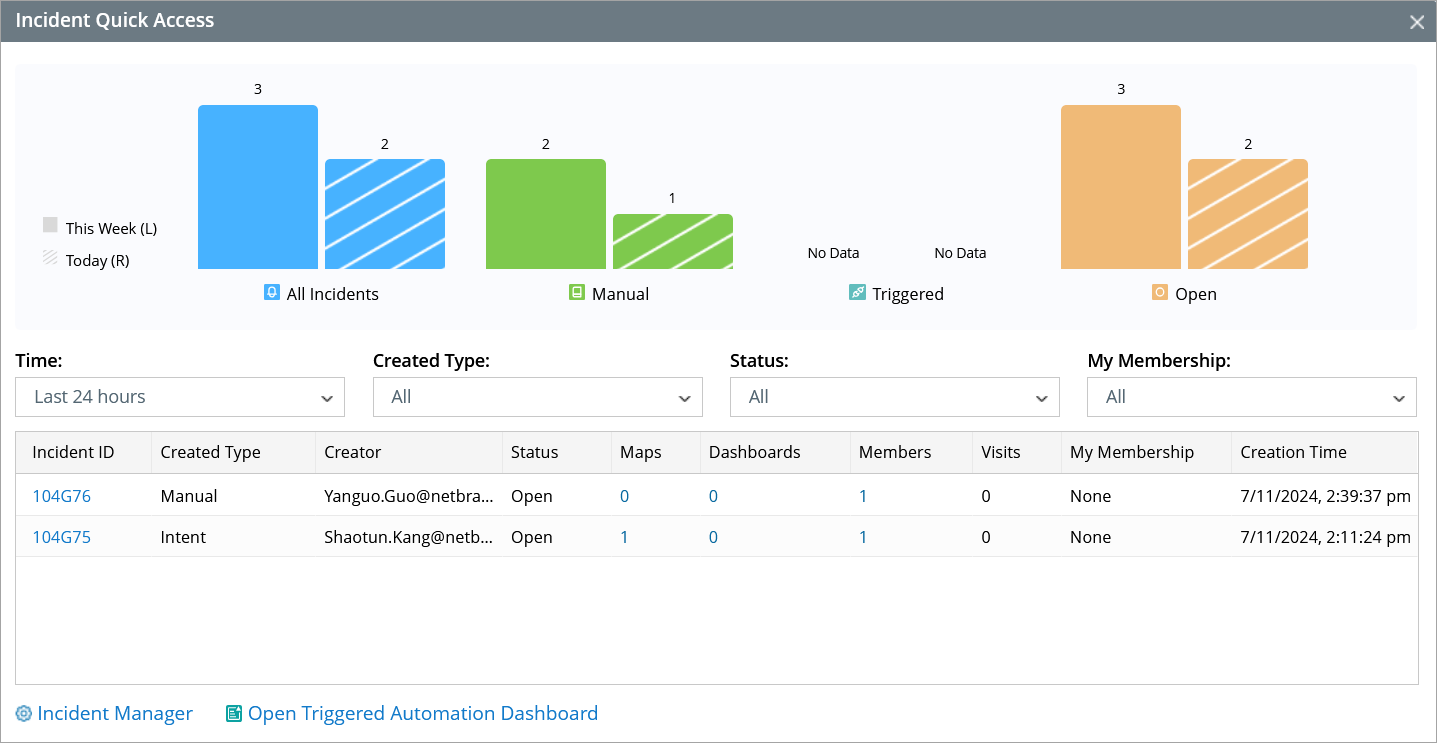Expand the Time dropdown showing Last 24 hours
The width and height of the screenshot is (1437, 743).
click(x=180, y=397)
